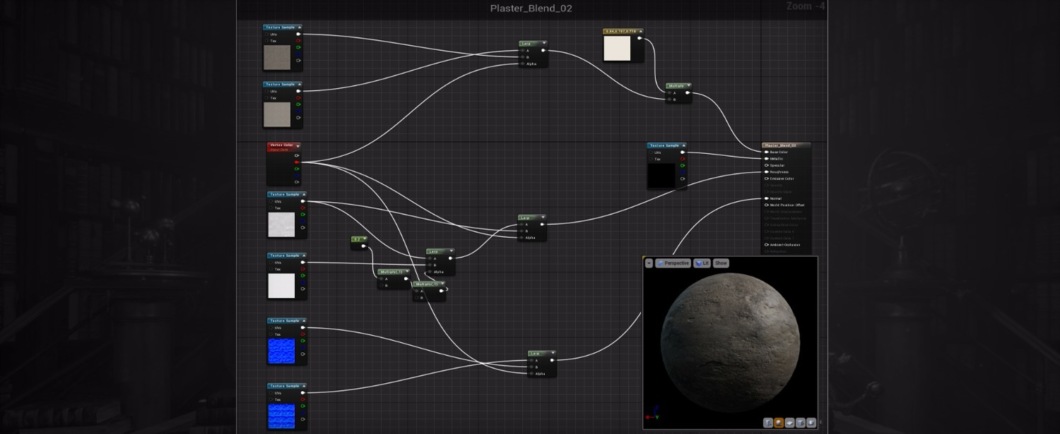Expand chevron on Vertex Color node header
Viewport: 1060px width, 434px height.
[x=297, y=146]
